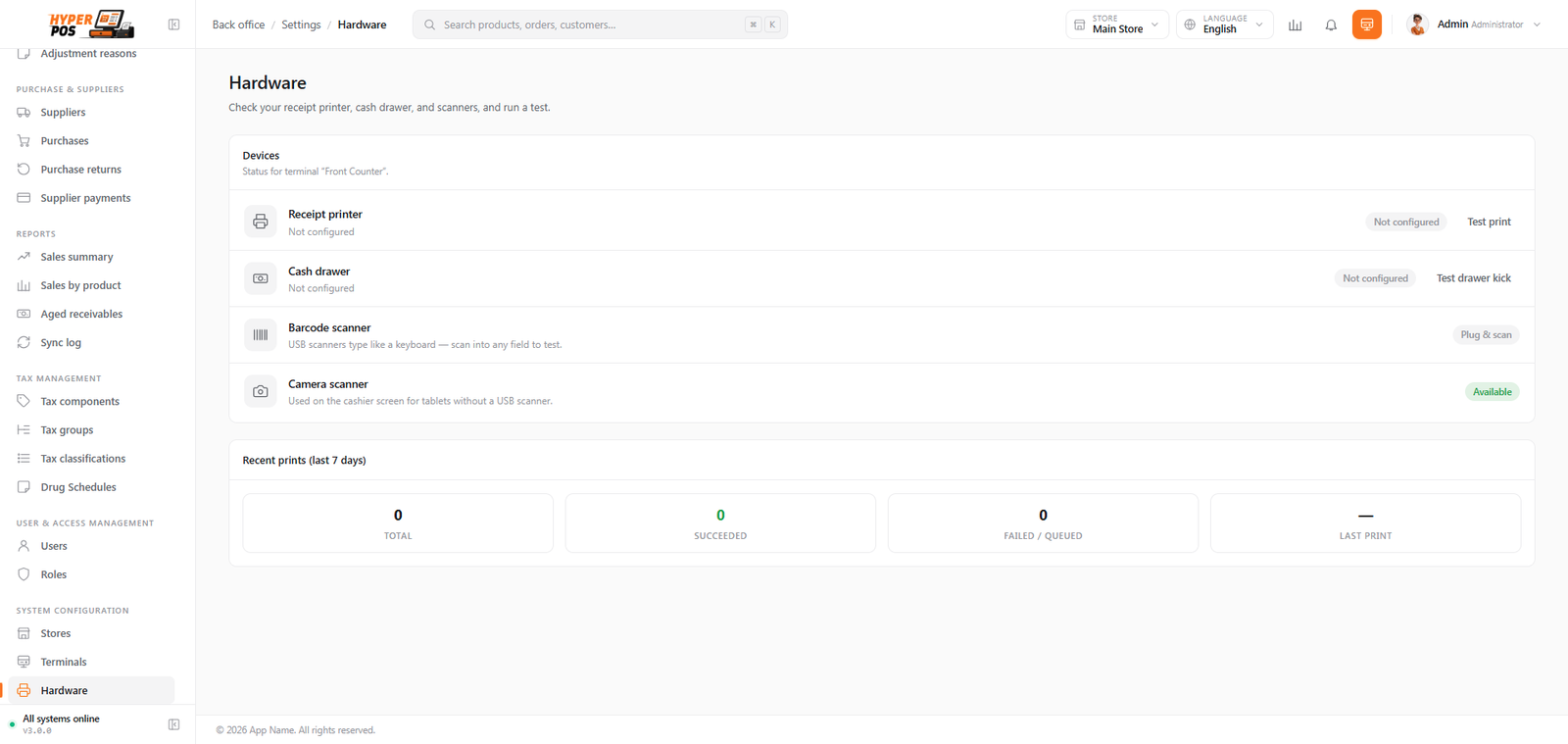This screenshot has width=1568, height=744.
Task: Open the Store selector dropdown
Action: pyautogui.click(x=1117, y=25)
